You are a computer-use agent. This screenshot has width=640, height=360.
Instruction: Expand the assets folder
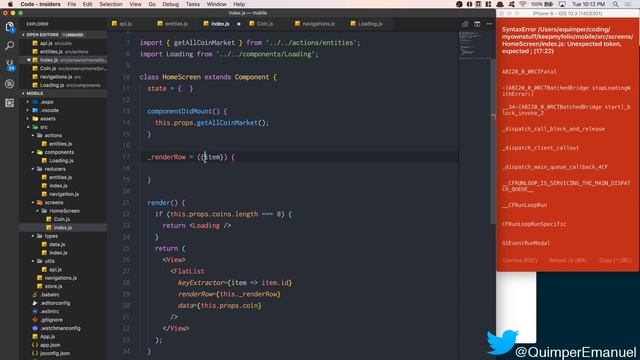click(x=28, y=119)
